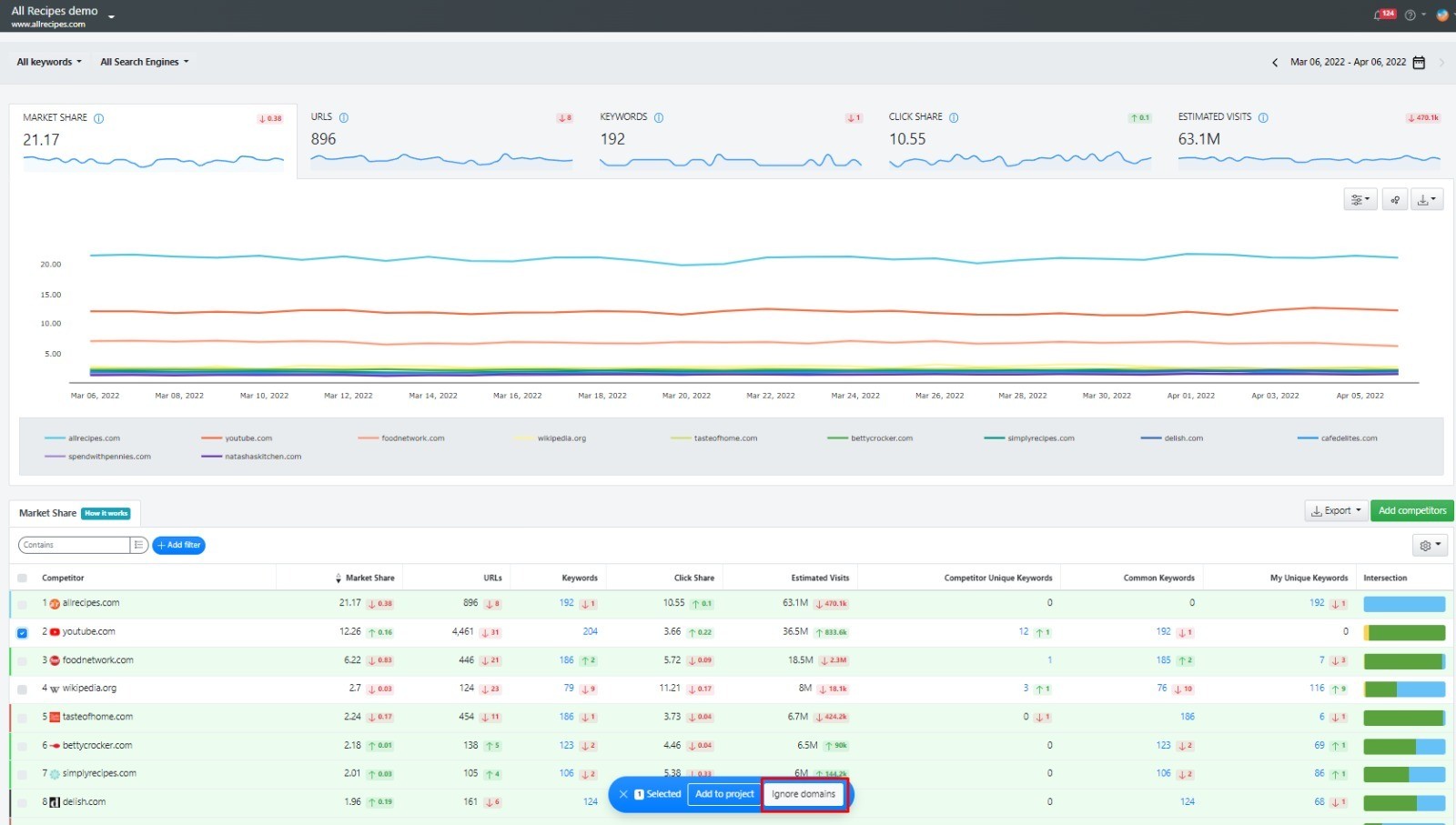Toggle natashaskitchen.com series in chart legend
Viewport: 1456px width, 825px height.
click(x=251, y=457)
